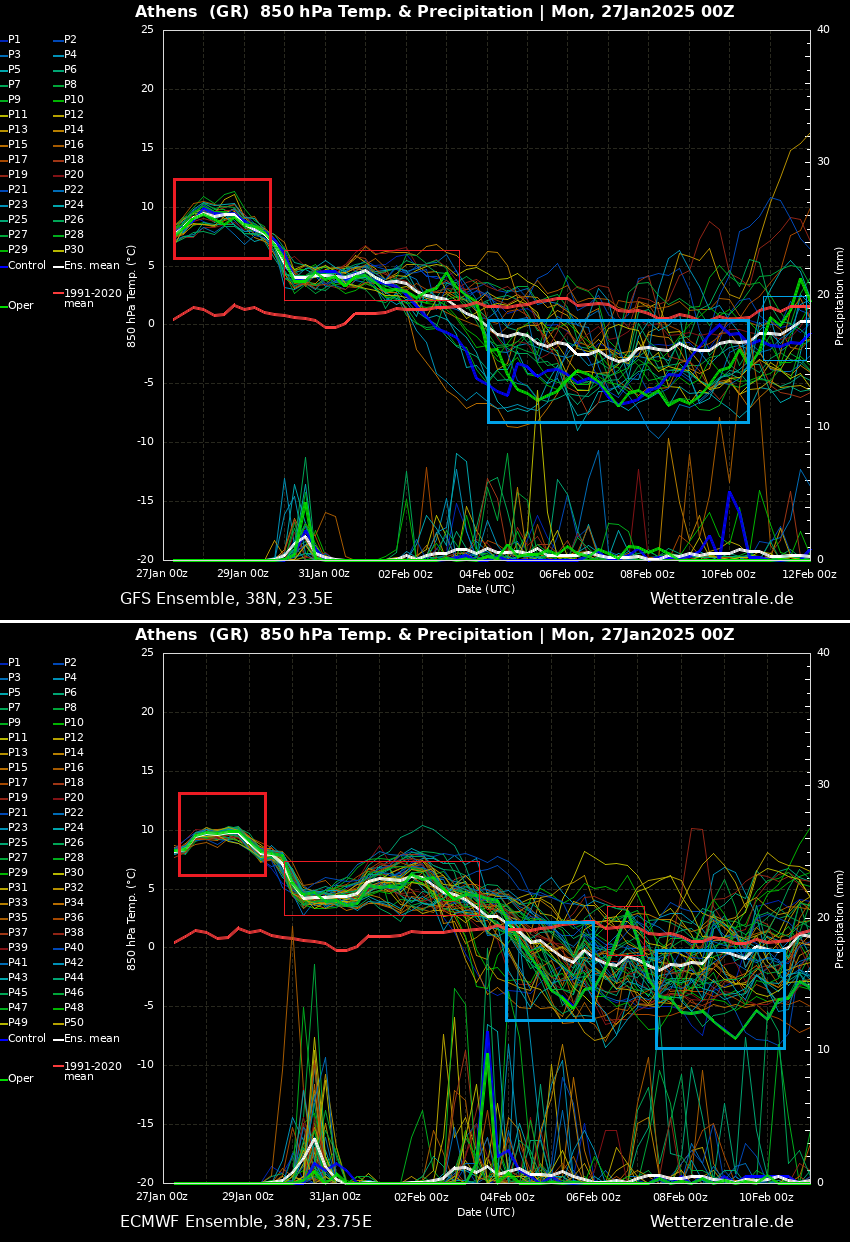Select P50 in the ECMWF legend
This screenshot has height=1242, width=850.
tap(73, 1023)
